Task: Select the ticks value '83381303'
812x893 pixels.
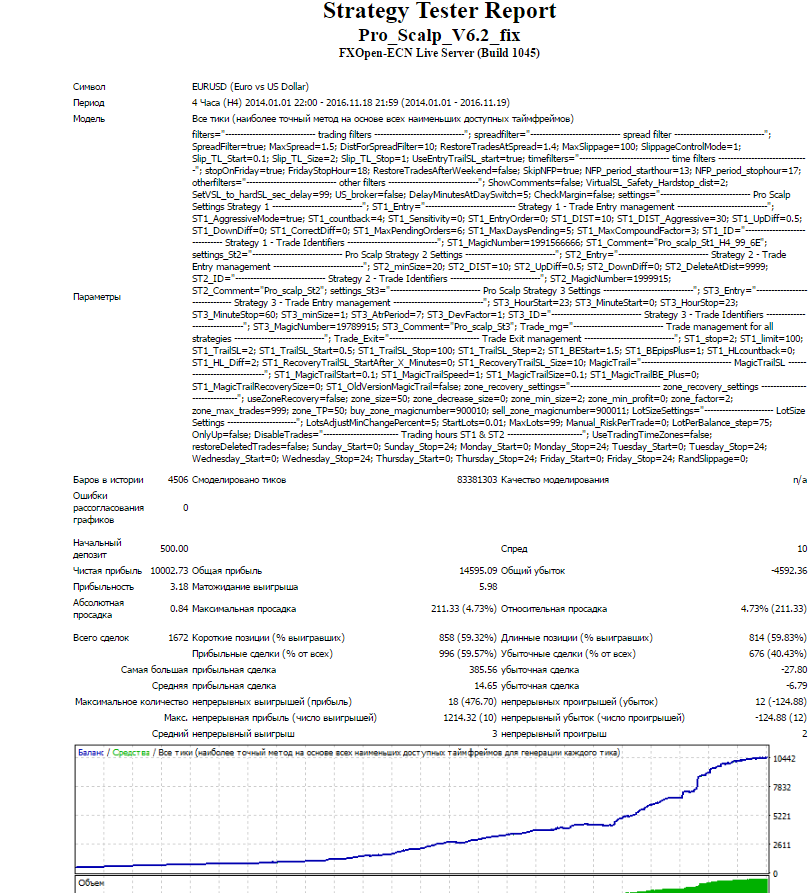Action: (x=477, y=480)
